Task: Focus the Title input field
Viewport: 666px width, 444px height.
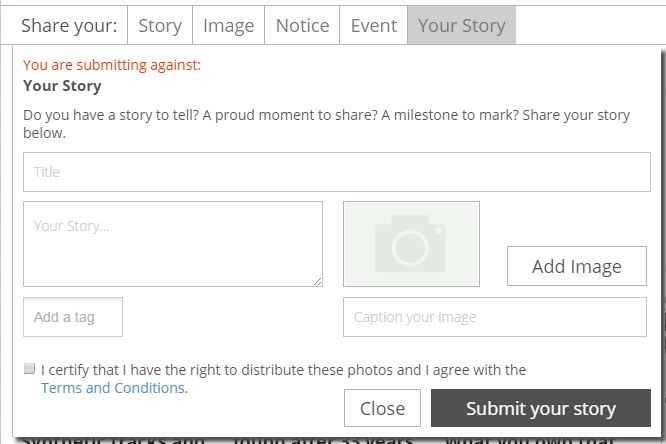Action: coord(336,172)
